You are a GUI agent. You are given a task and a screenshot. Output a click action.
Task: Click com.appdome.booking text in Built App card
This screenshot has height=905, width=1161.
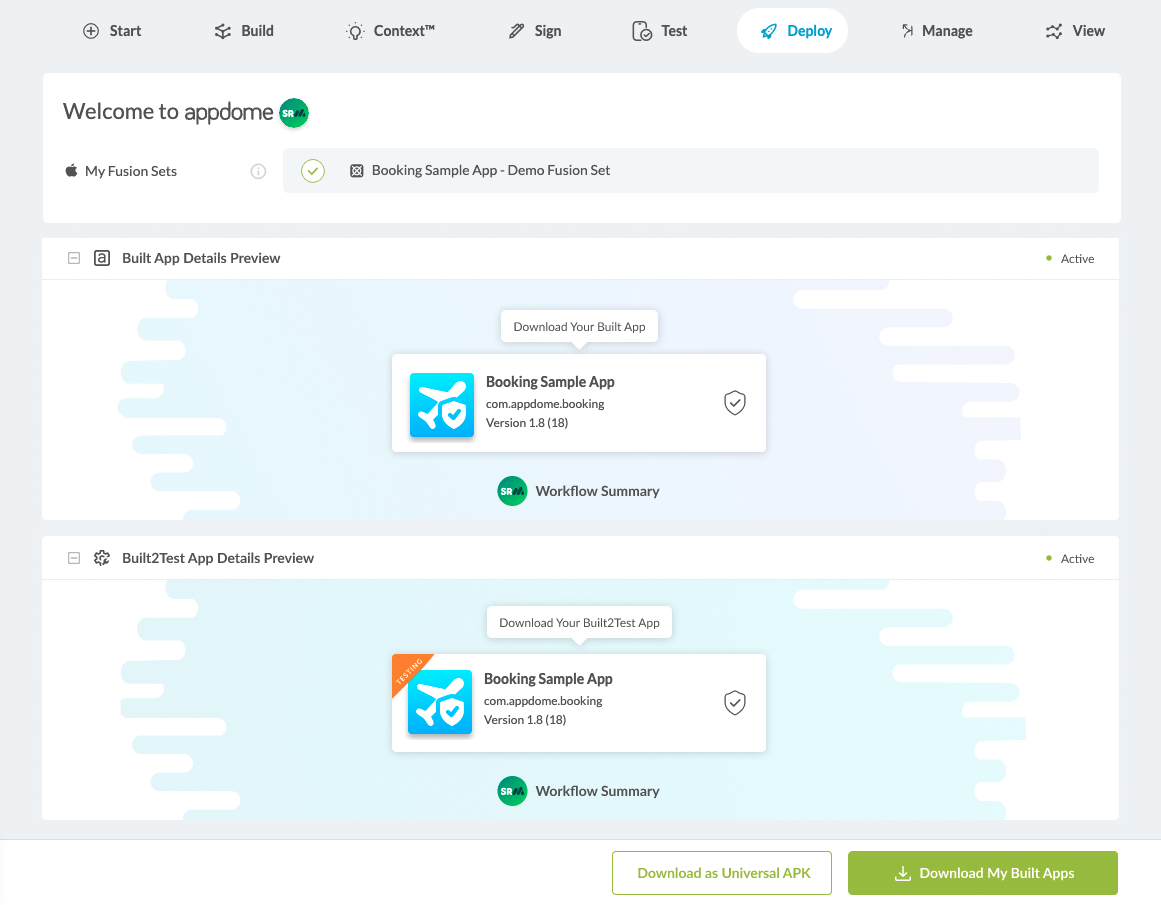pyautogui.click(x=545, y=404)
